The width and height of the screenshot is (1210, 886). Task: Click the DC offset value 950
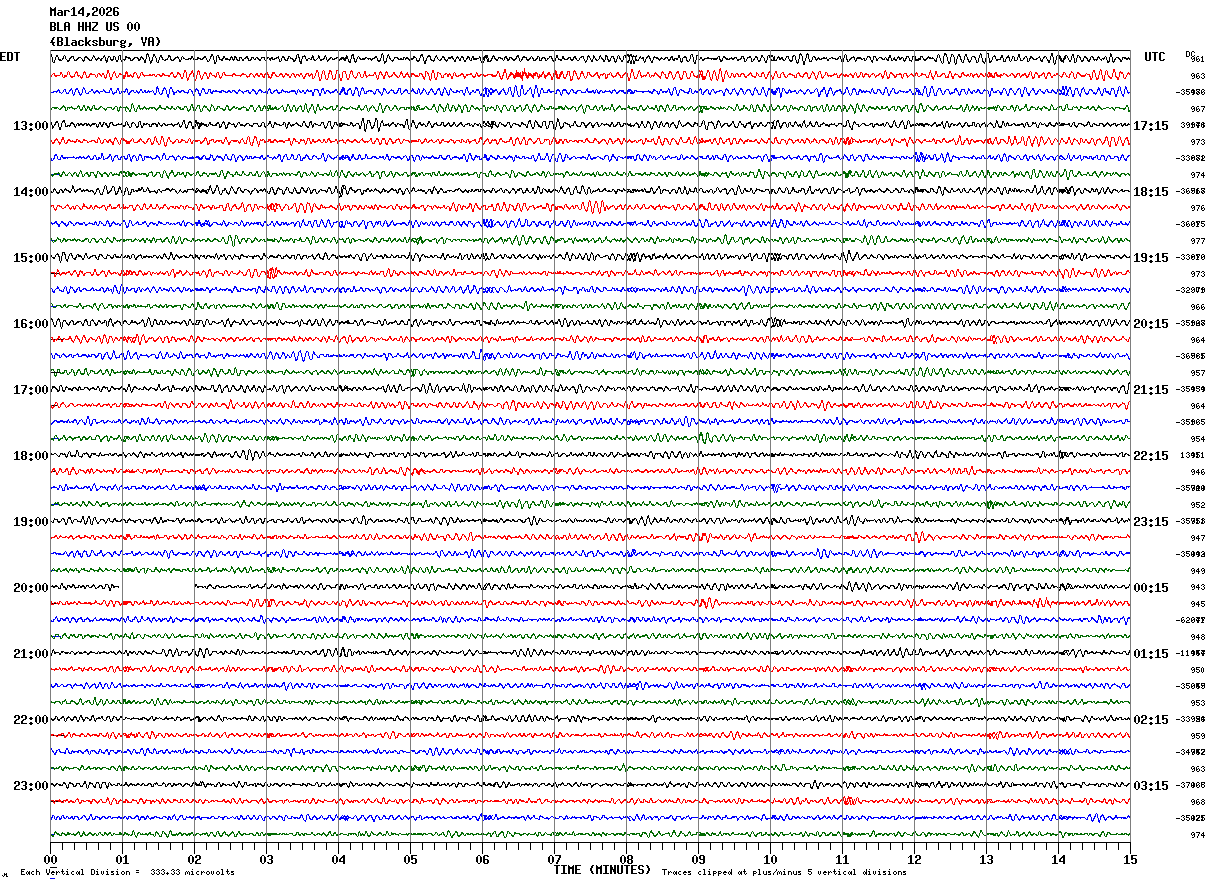tap(1197, 670)
